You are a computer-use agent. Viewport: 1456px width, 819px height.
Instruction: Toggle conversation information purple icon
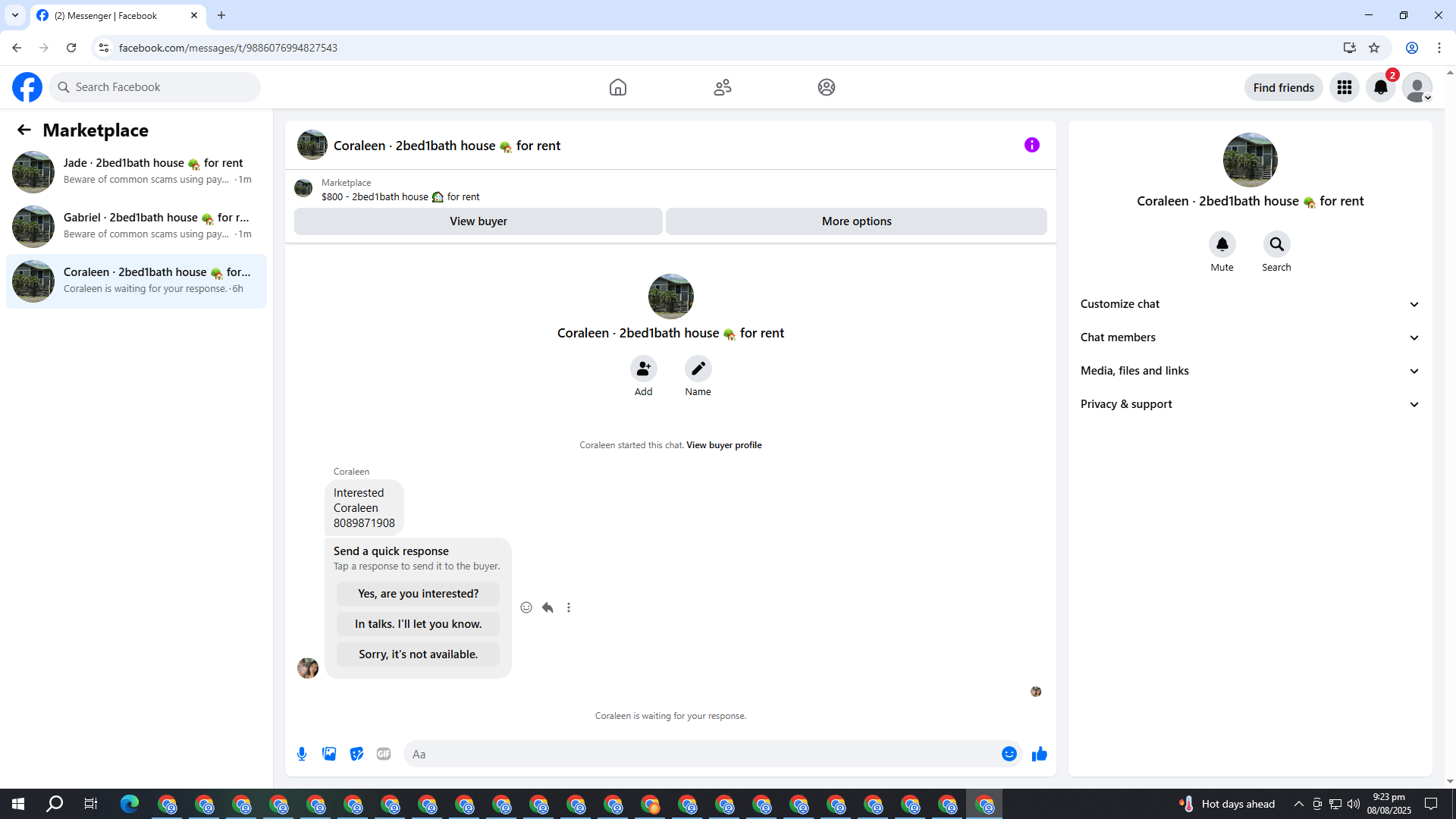point(1031,145)
